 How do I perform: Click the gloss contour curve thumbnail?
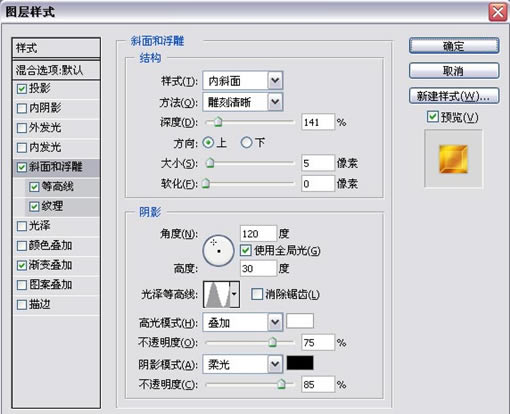coord(217,294)
